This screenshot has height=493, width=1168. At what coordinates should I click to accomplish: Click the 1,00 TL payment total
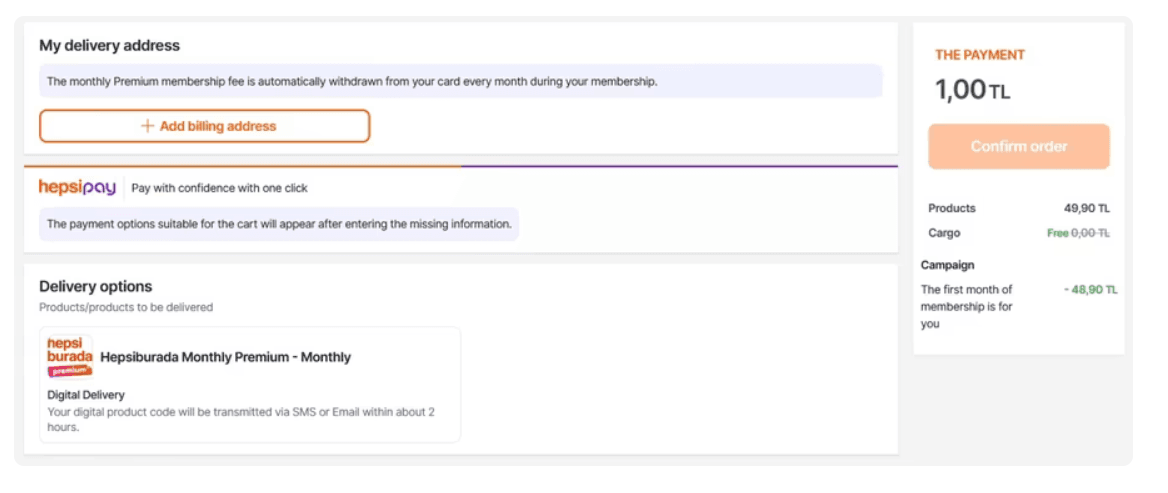(973, 90)
